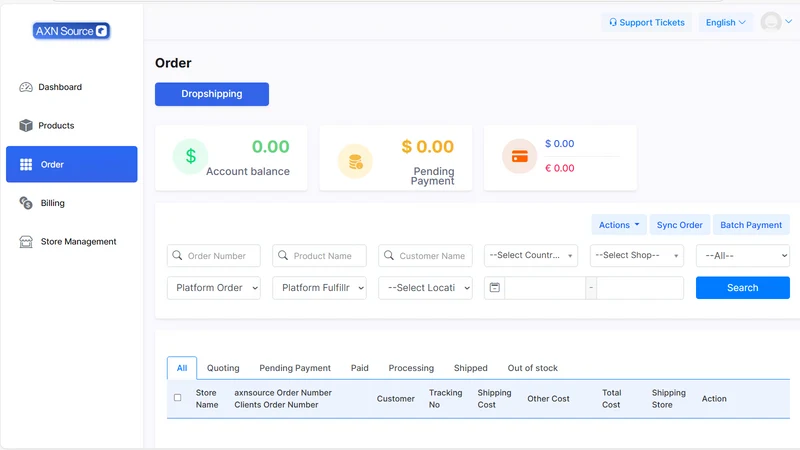Screen dimensions: 800x450
Task: Focus the Order Number input field
Action: [x=214, y=256]
